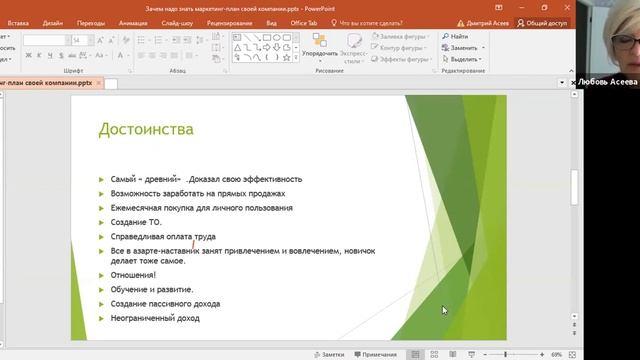Open the Office Tab ribbon tab

[x=304, y=23]
